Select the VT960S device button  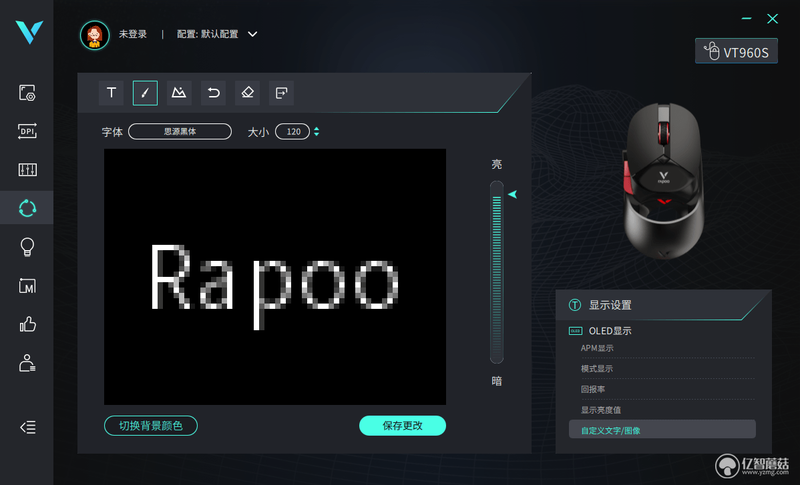736,52
